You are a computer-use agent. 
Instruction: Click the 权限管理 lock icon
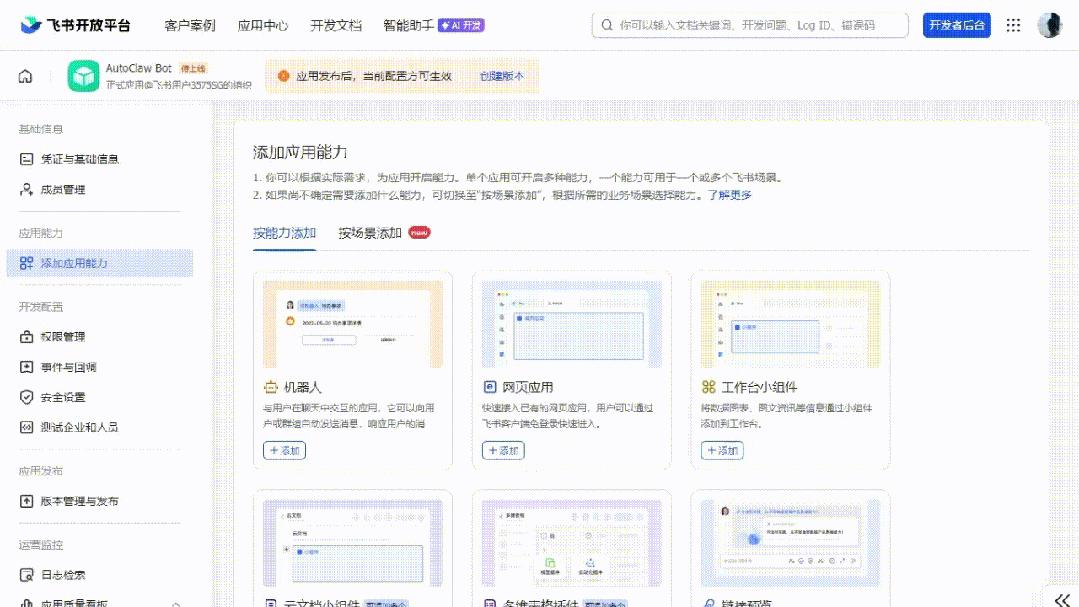(x=26, y=337)
